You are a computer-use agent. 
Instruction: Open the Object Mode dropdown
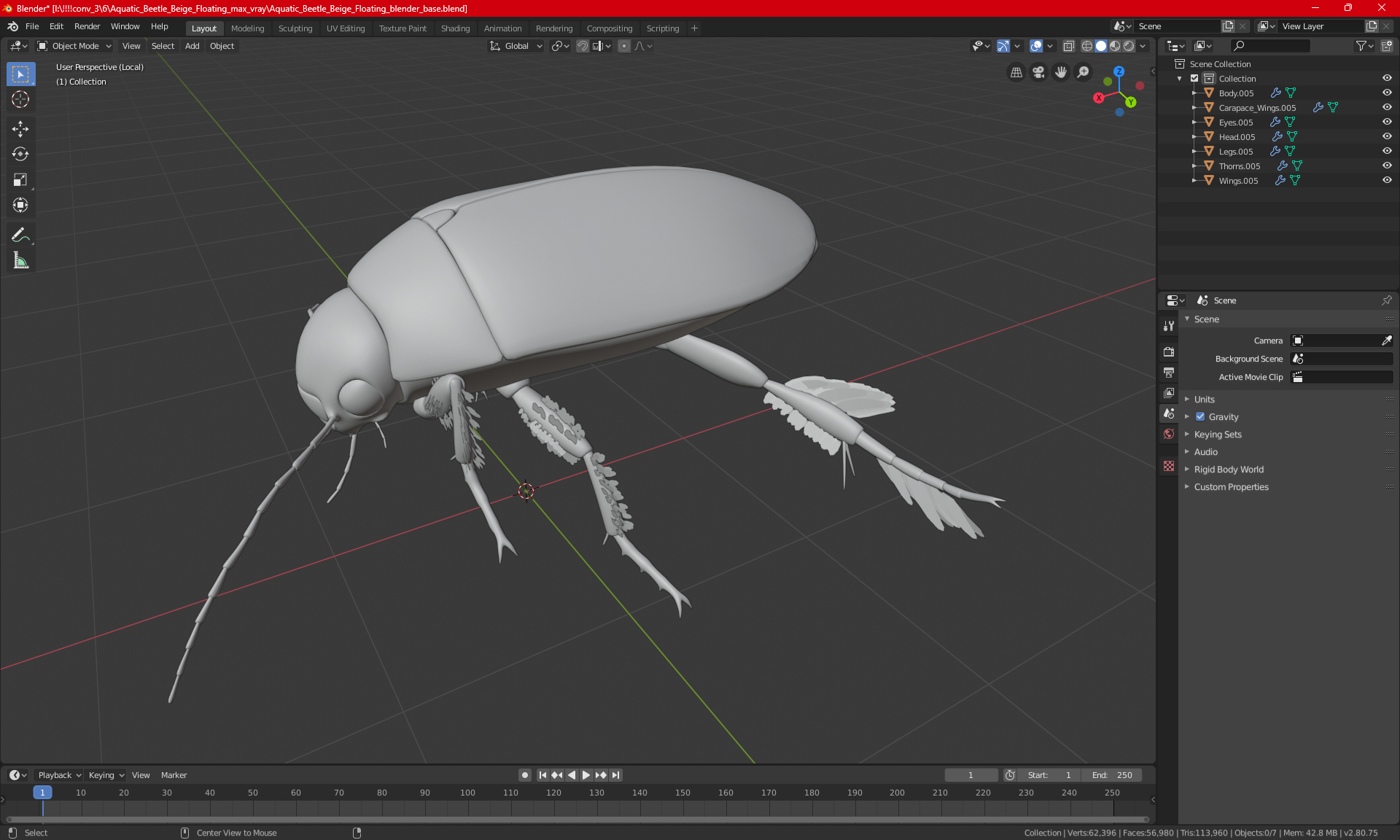click(74, 46)
